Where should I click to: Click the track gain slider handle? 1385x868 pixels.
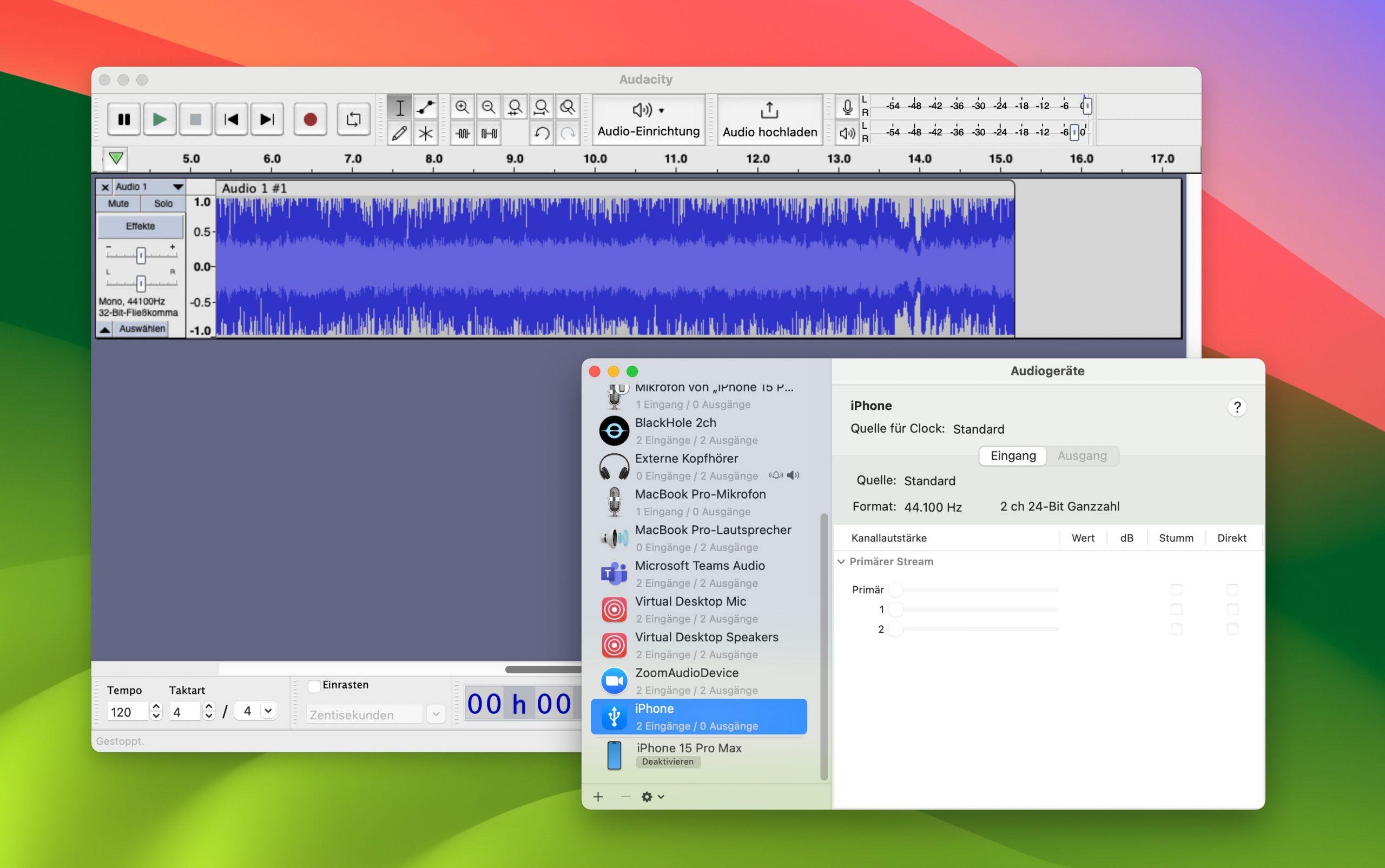click(141, 255)
